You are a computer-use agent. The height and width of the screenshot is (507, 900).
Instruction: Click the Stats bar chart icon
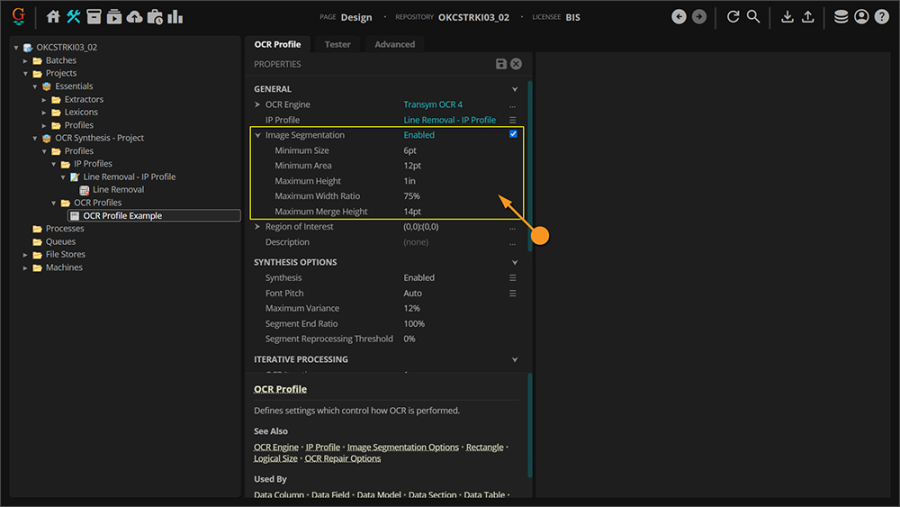point(175,17)
